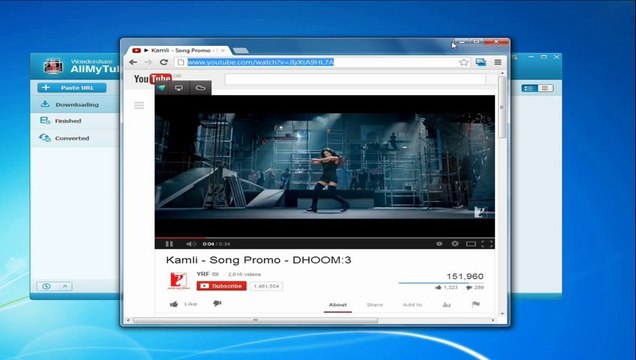Screen dimensions: 636x360
Task: Enter full screen with the player icon
Action: 487,244
